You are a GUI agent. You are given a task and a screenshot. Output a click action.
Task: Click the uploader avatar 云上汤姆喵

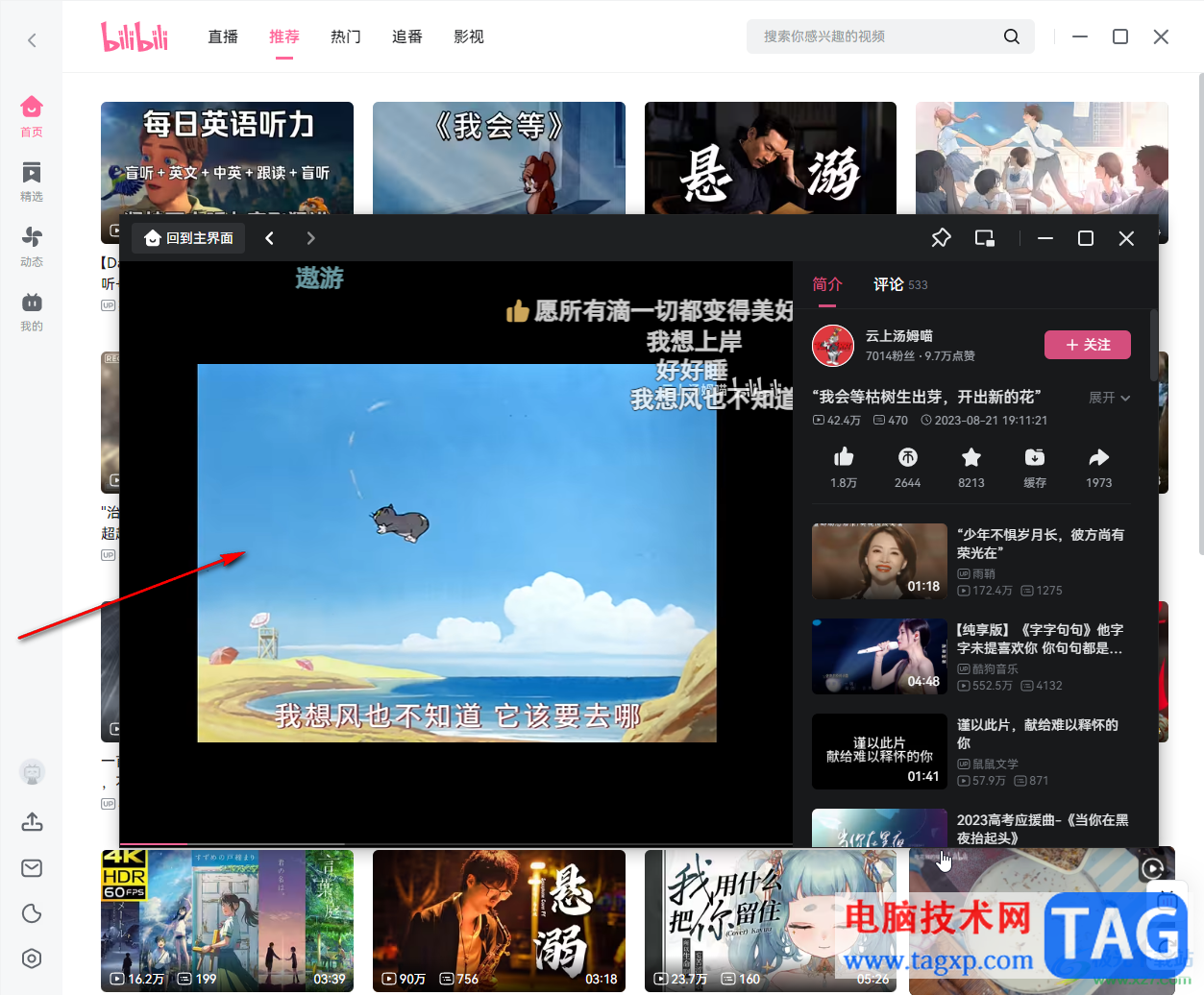coord(833,346)
